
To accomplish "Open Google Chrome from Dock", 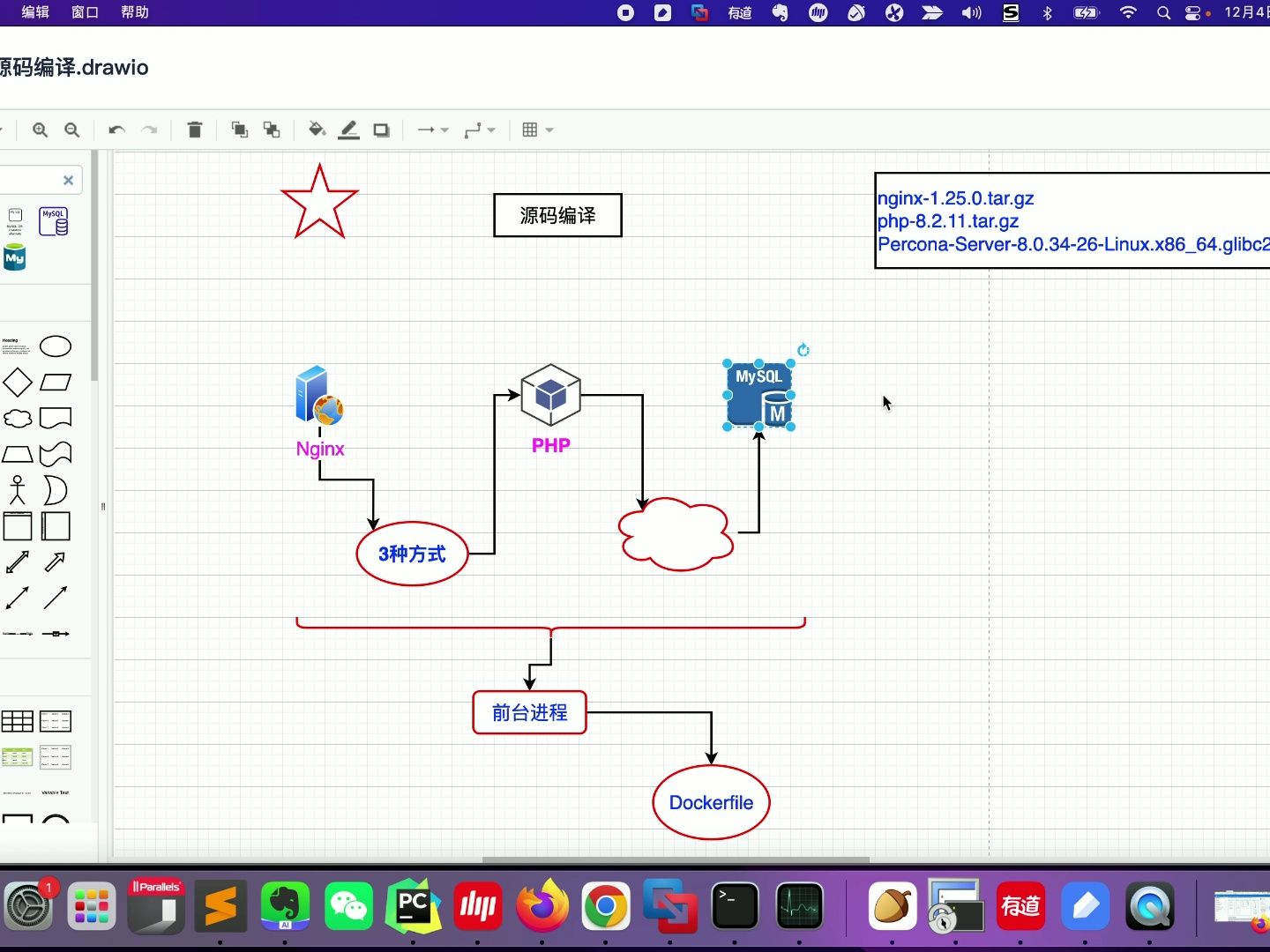I will 606,905.
